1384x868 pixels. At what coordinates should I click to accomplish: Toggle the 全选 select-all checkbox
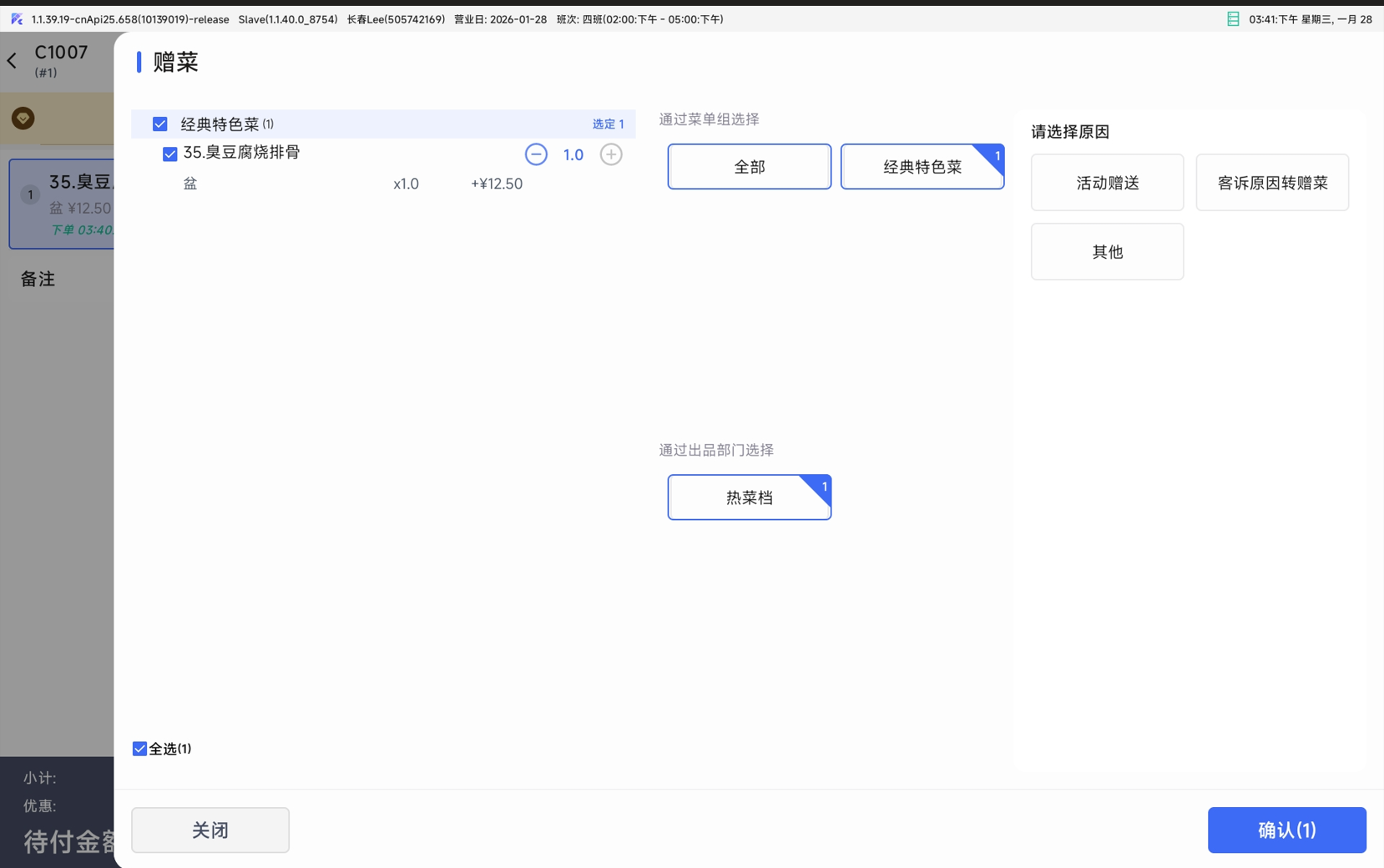click(140, 749)
